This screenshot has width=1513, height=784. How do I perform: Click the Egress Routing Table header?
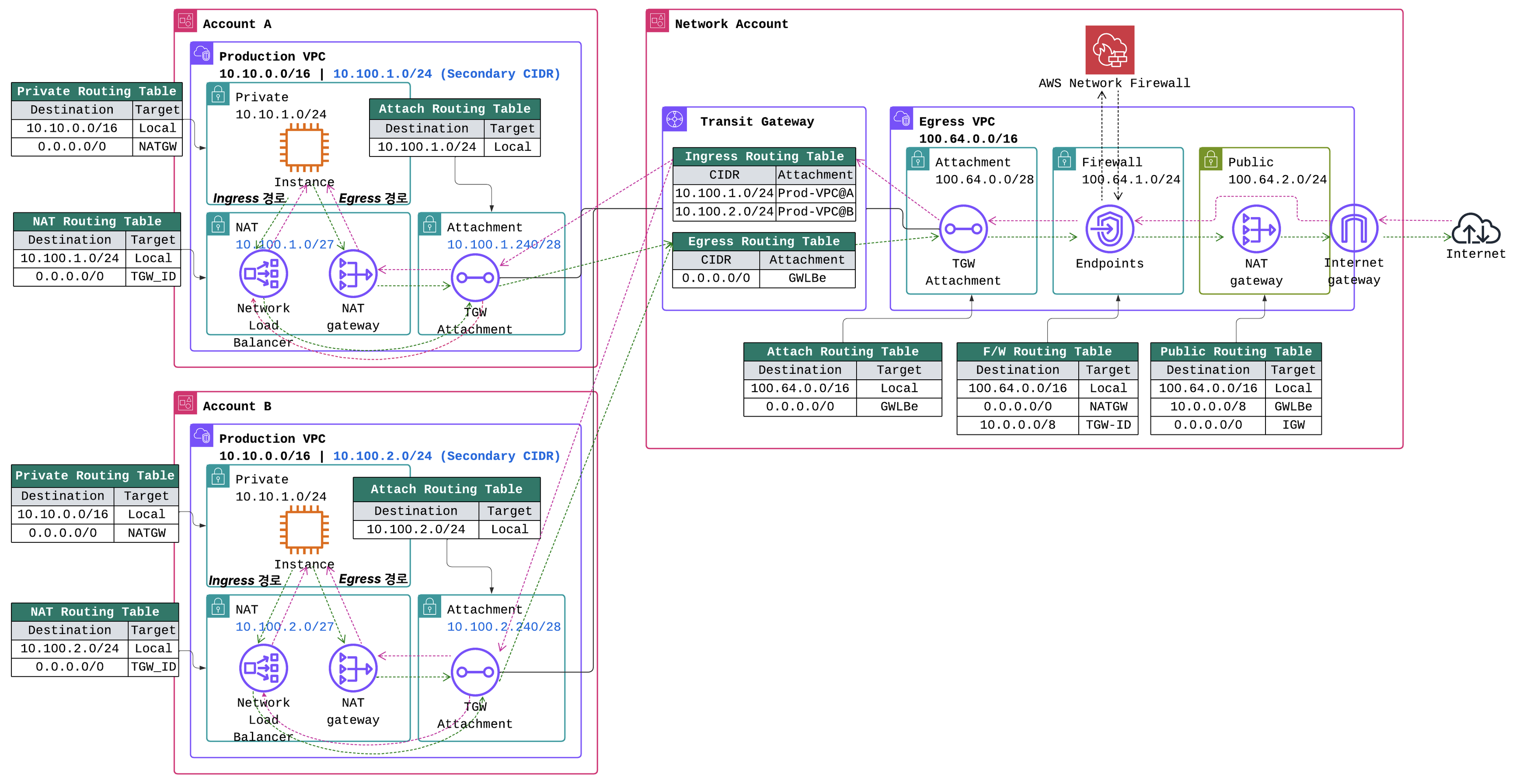point(763,241)
